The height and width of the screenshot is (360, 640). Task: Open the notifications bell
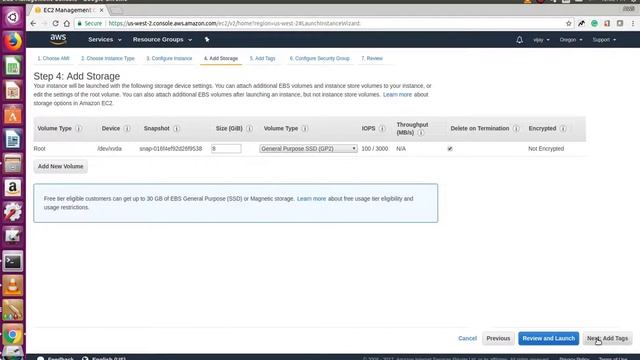(519, 40)
